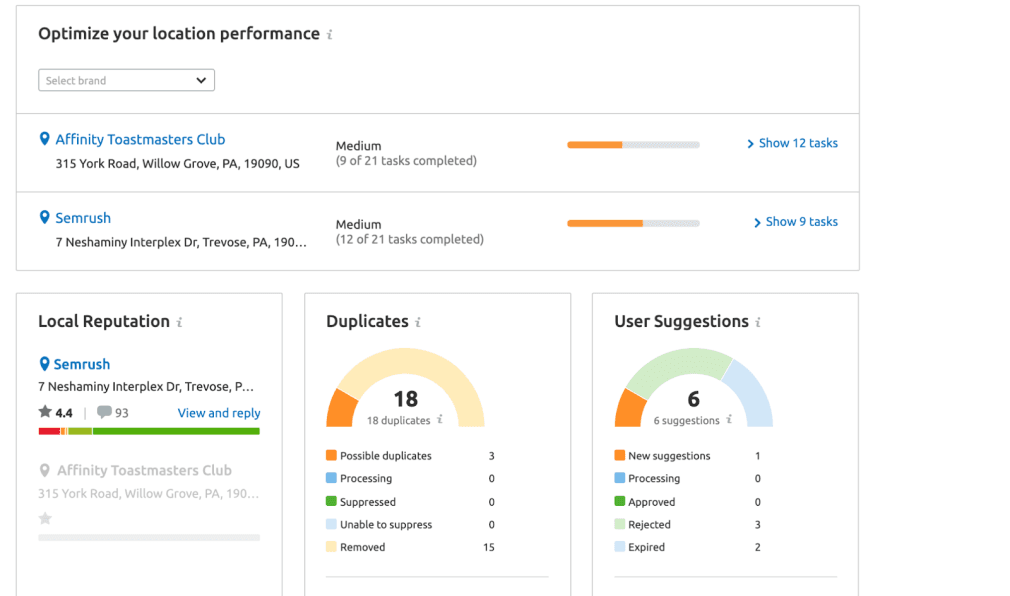Click 315 York Road address in the locations list
Image resolution: width=1010 pixels, height=596 pixels.
point(177,164)
